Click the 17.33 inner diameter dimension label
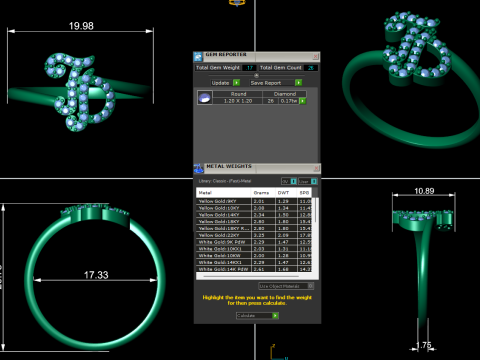 96,275
